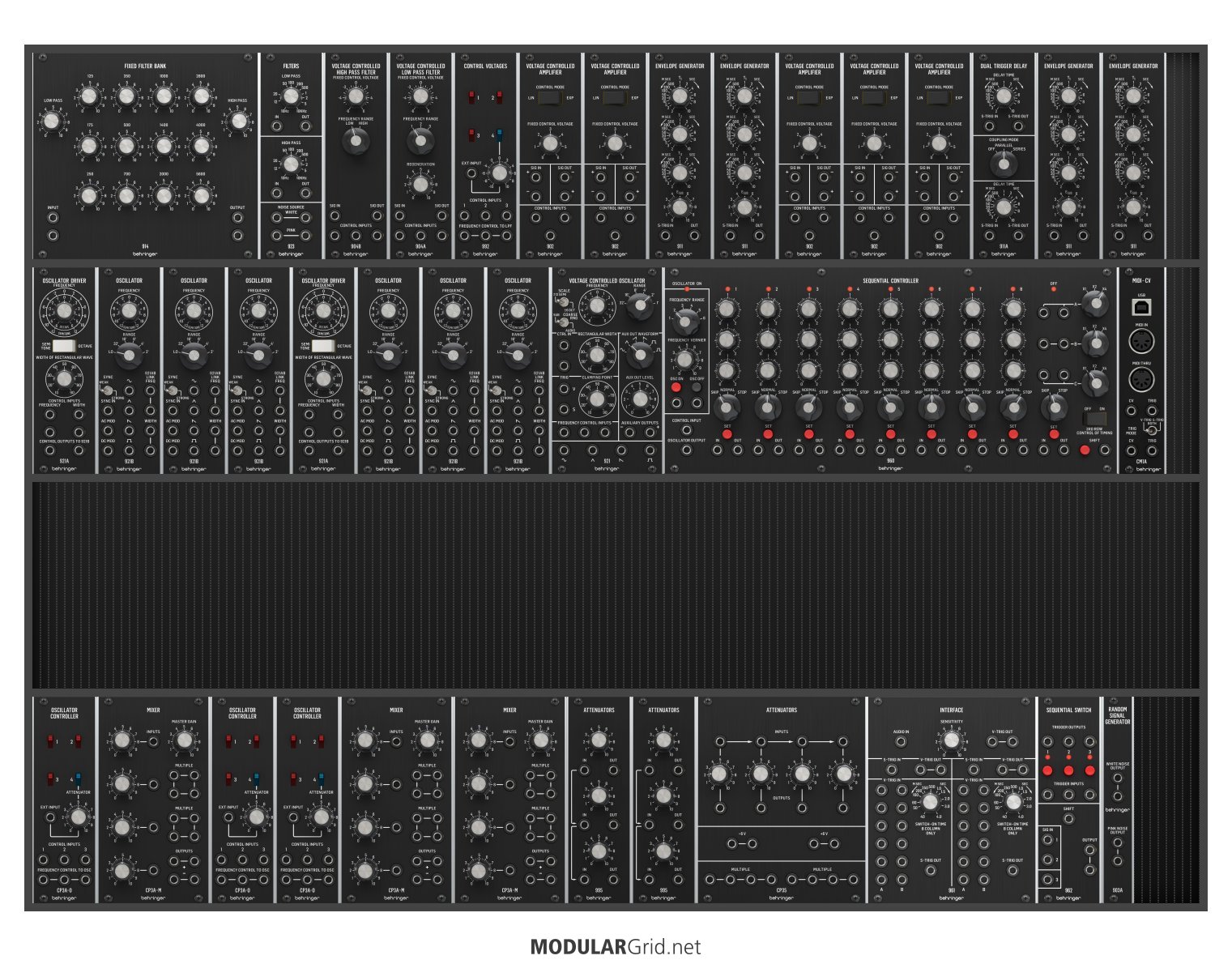Click the 1000 Hz knob on Fixed Filter Bank

(x=164, y=97)
